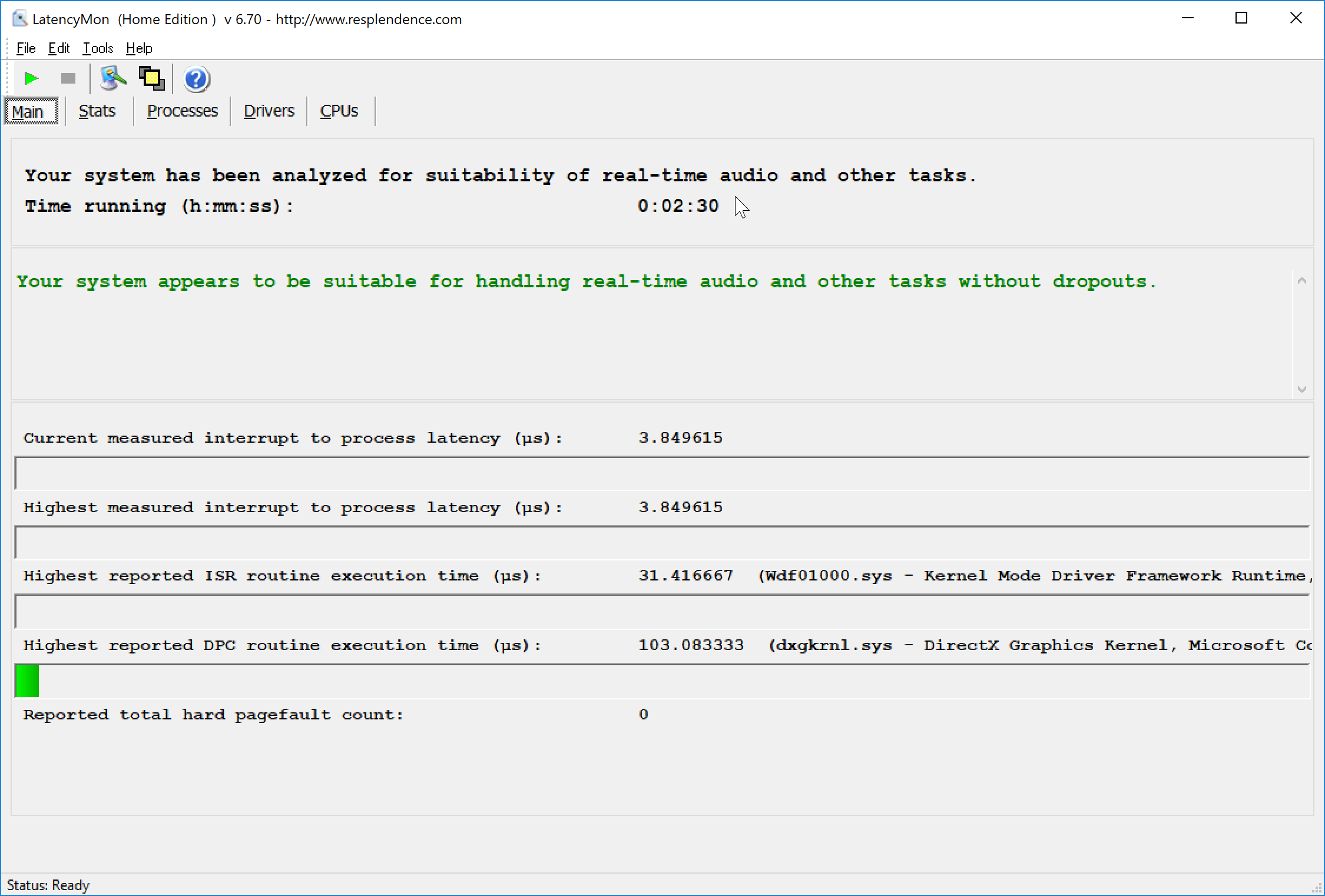This screenshot has width=1325, height=896.
Task: Switch to the Processes tab
Action: [x=182, y=111]
